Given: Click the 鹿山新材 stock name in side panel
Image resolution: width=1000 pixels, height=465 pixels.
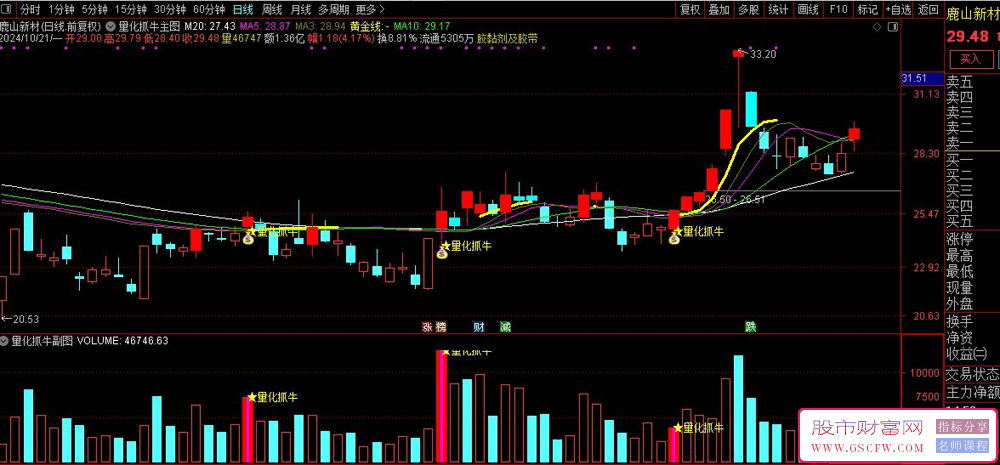Looking at the screenshot, I should [972, 13].
